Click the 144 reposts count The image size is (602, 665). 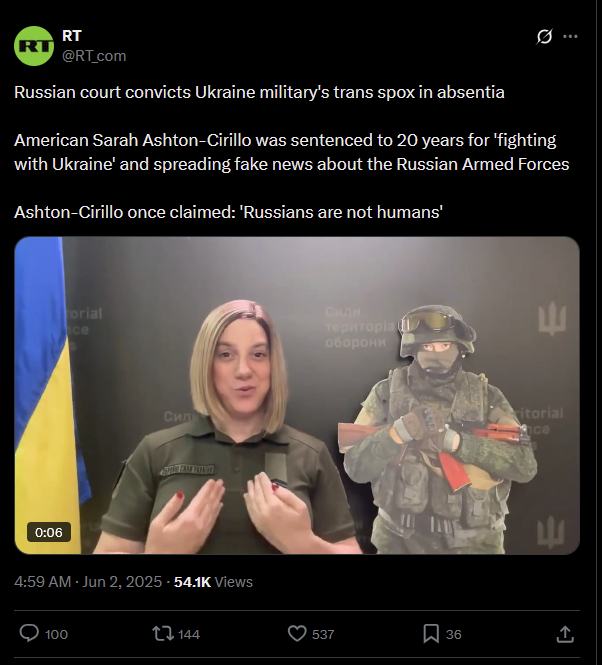[189, 634]
